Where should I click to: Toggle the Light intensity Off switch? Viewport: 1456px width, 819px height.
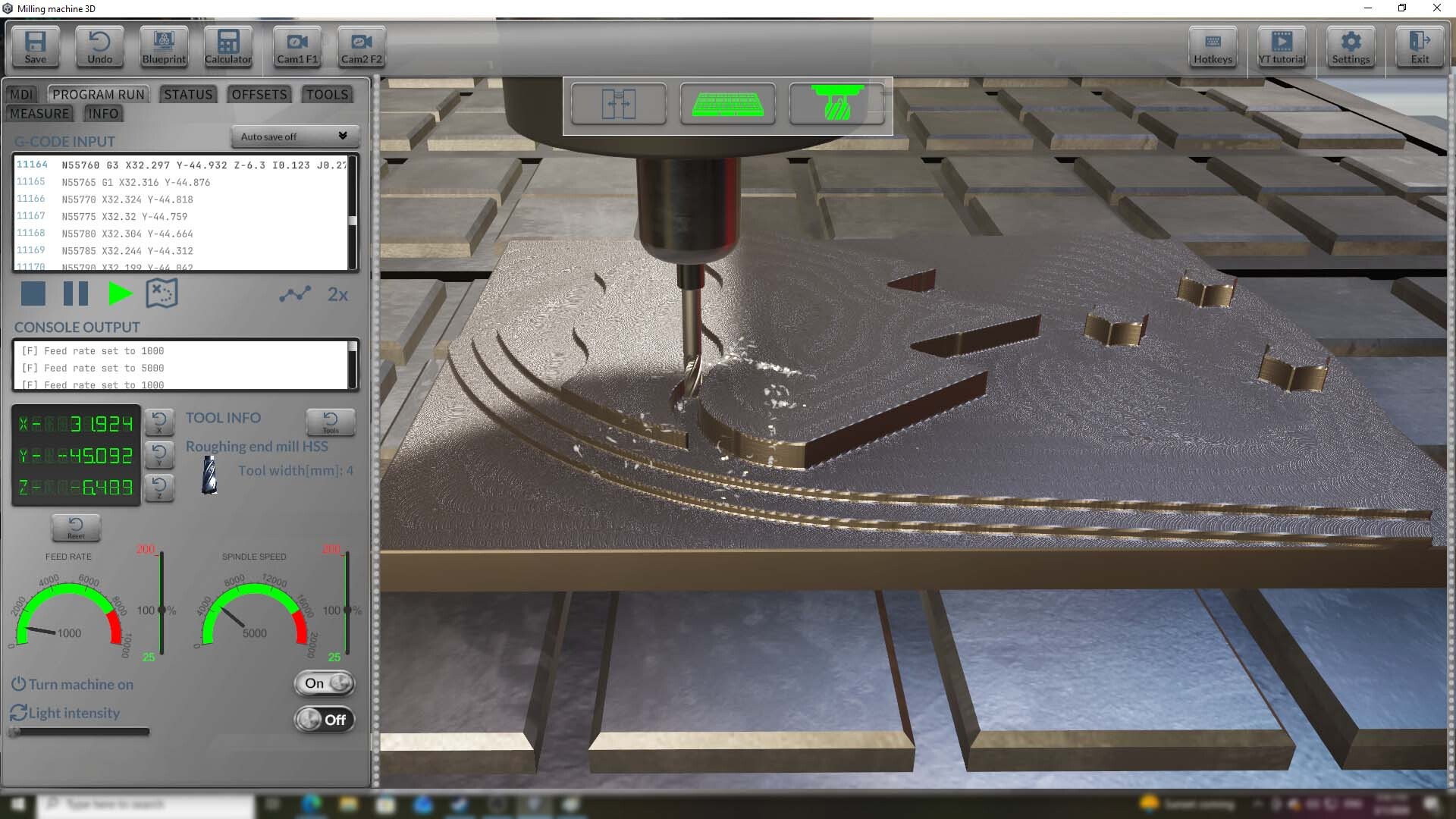point(325,720)
